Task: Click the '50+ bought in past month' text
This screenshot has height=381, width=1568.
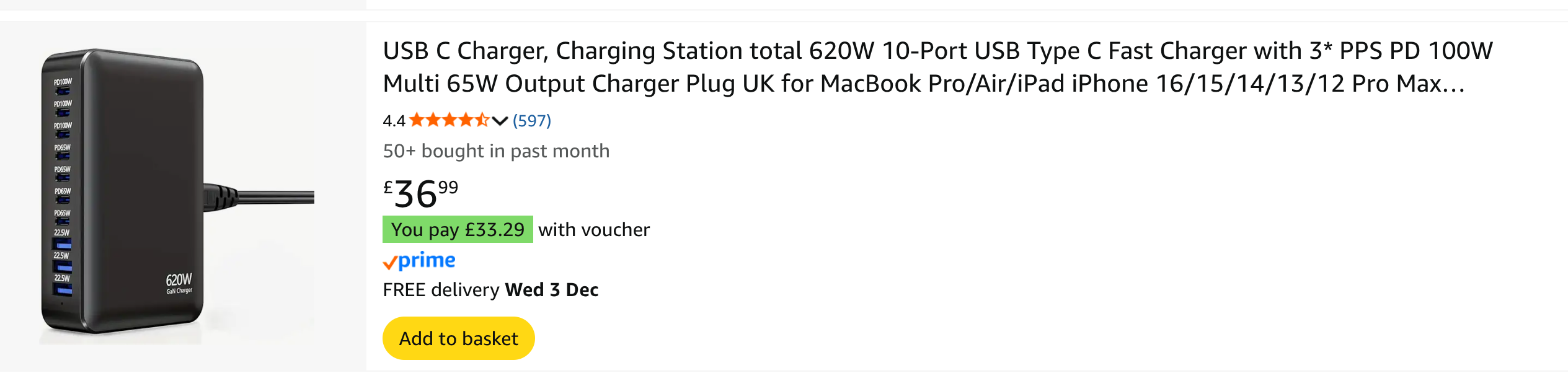Action: pyautogui.click(x=496, y=151)
